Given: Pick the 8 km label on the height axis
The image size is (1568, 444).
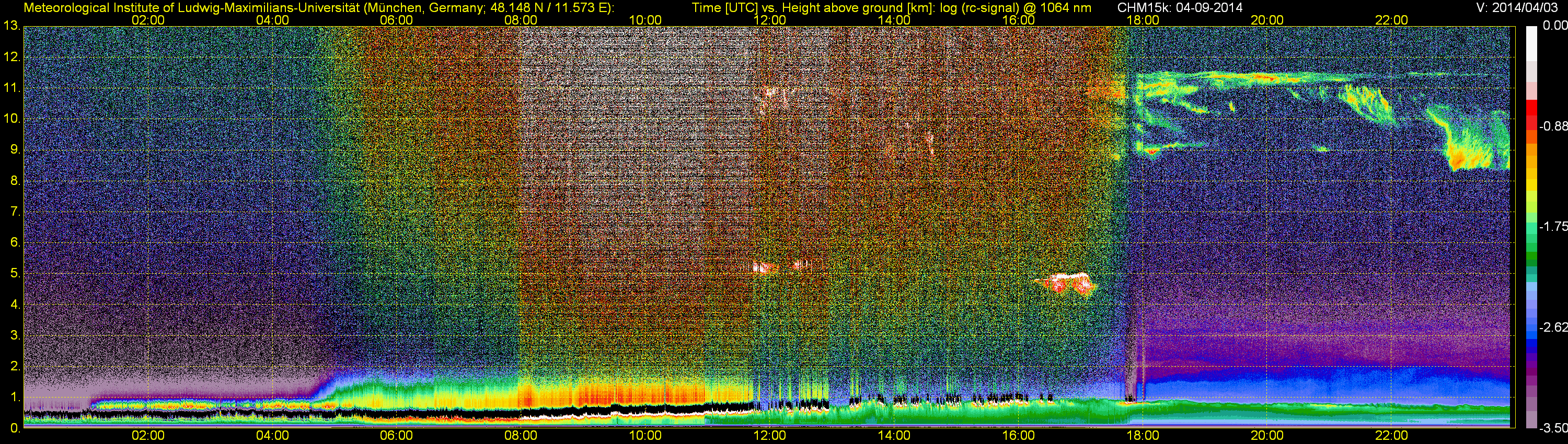Looking at the screenshot, I should pos(15,181).
